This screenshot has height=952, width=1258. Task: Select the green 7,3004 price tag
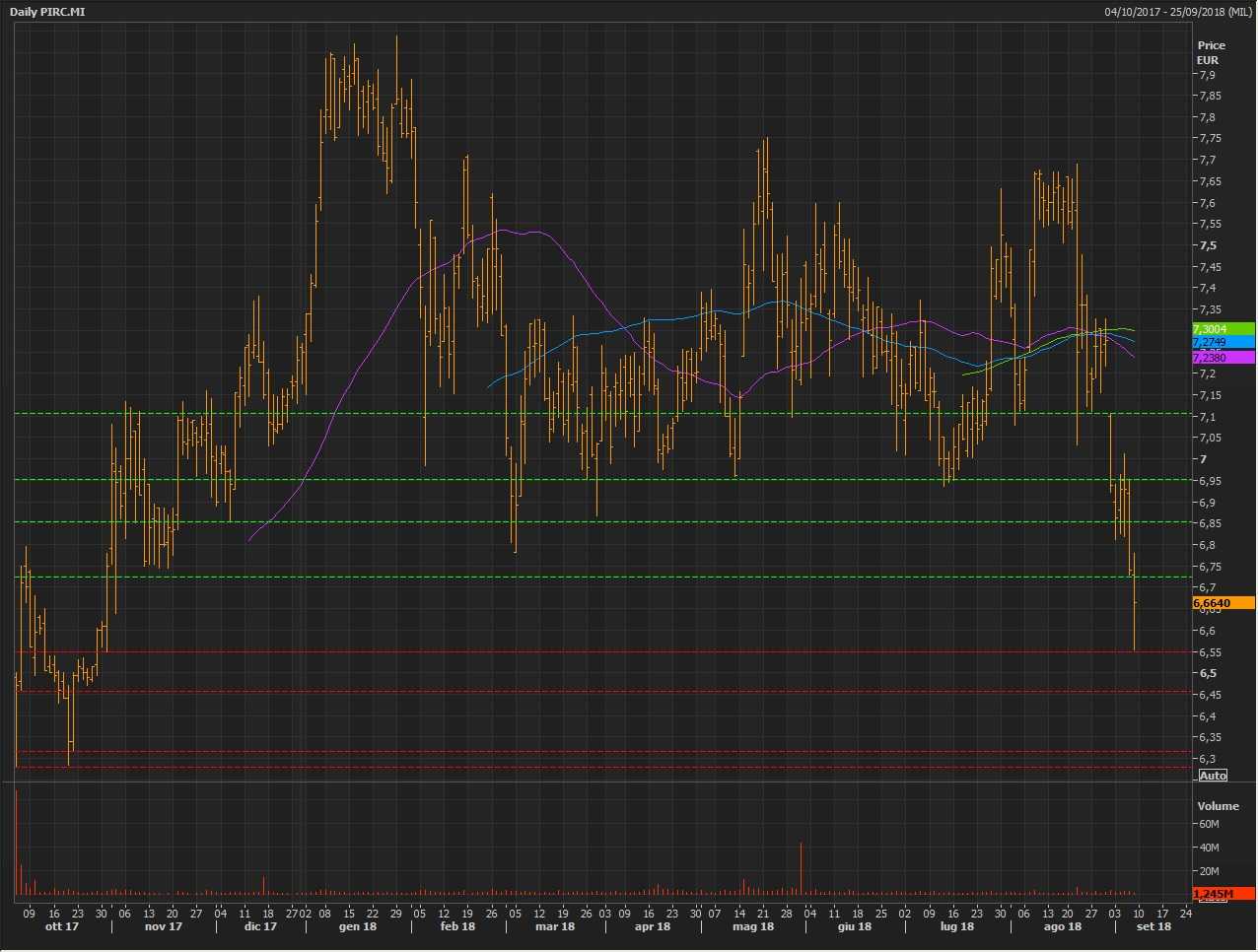(x=1223, y=329)
